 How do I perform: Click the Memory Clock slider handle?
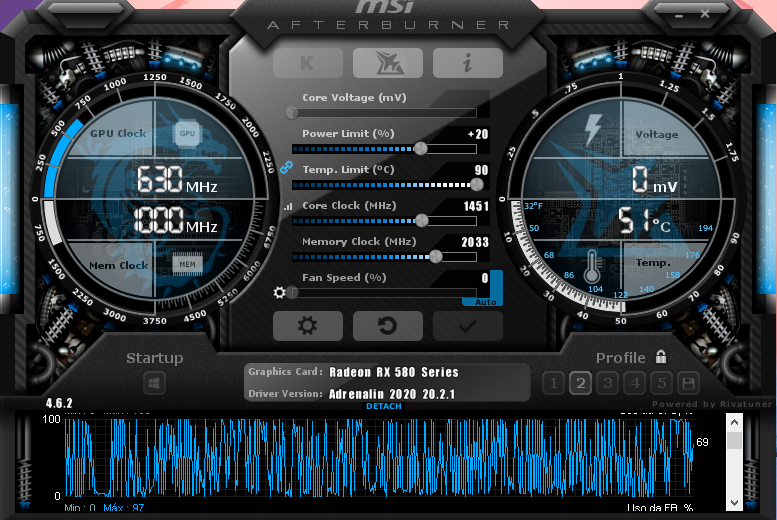pos(436,256)
